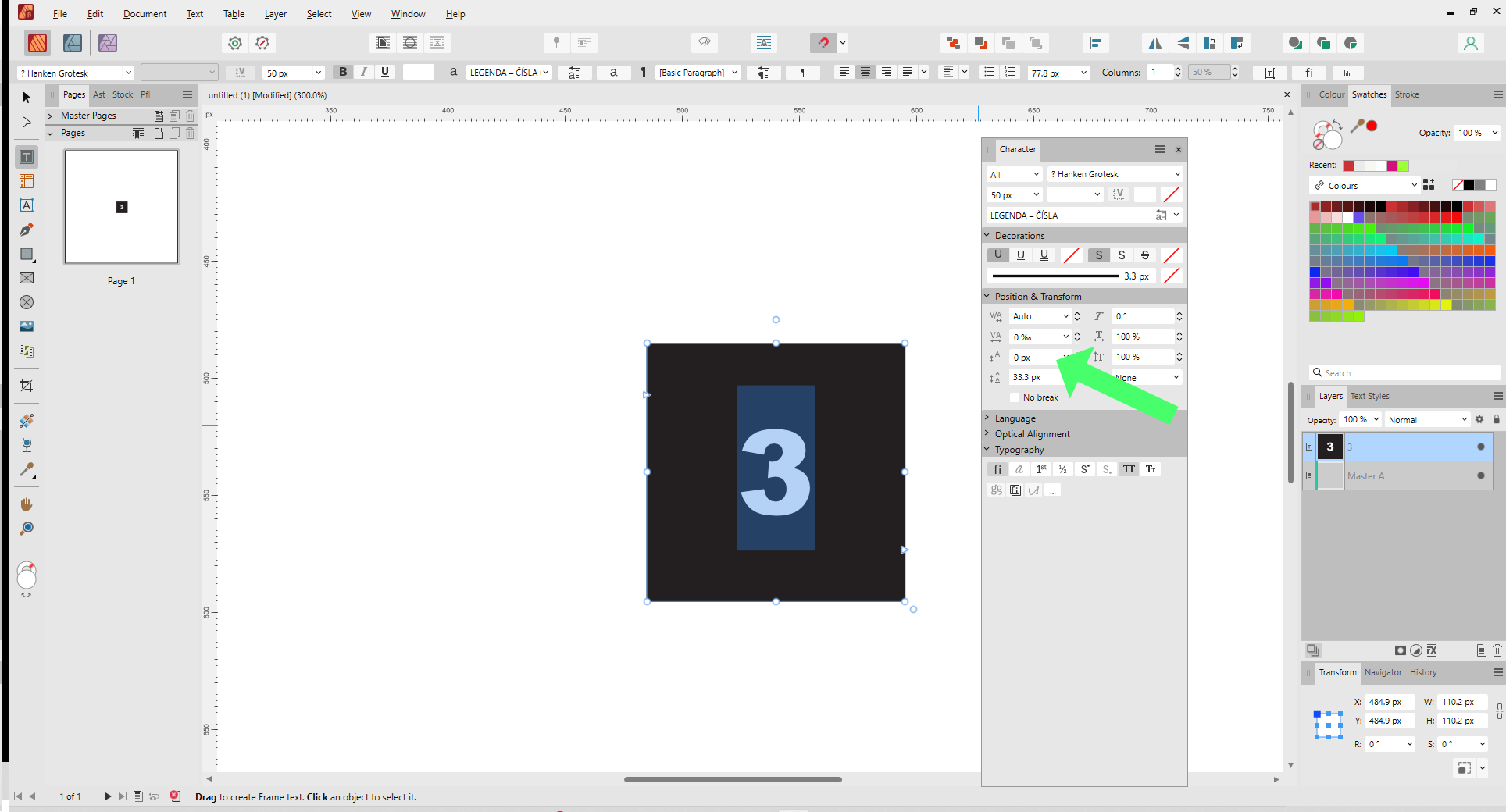Pick the magenta recent colour swatch

(1392, 166)
